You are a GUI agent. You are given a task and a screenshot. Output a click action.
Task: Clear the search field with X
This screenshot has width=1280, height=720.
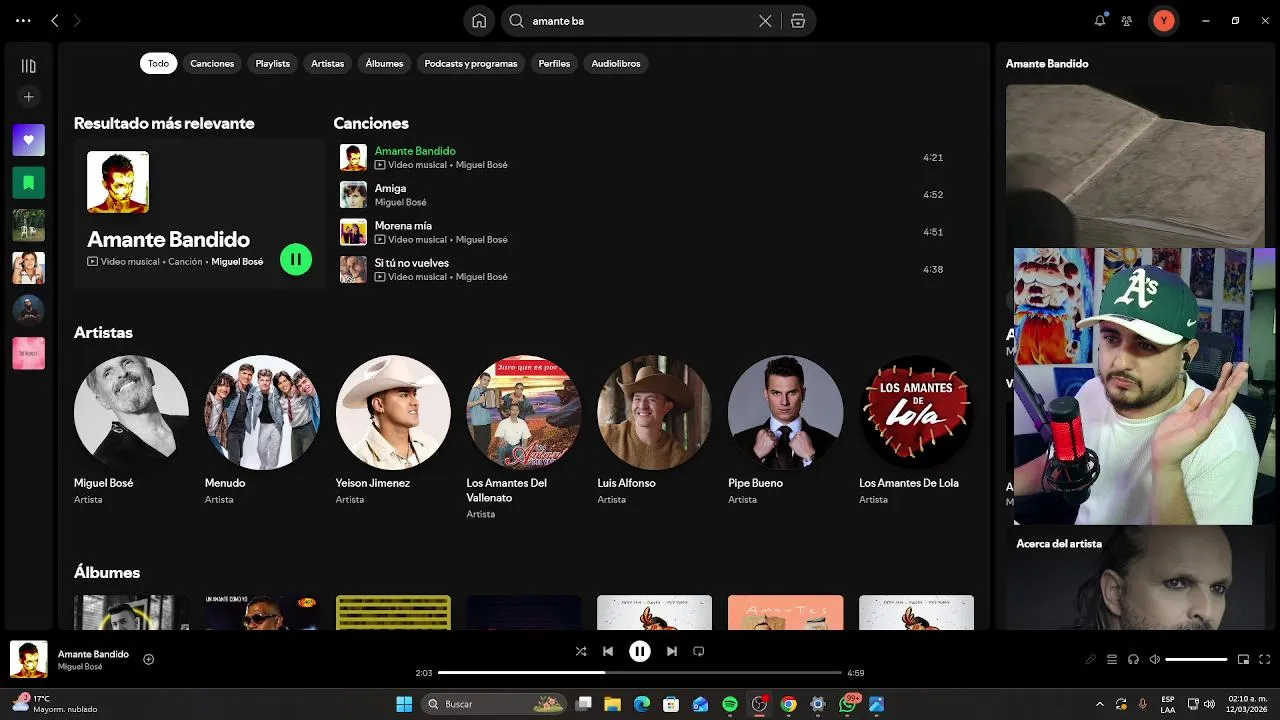(765, 21)
